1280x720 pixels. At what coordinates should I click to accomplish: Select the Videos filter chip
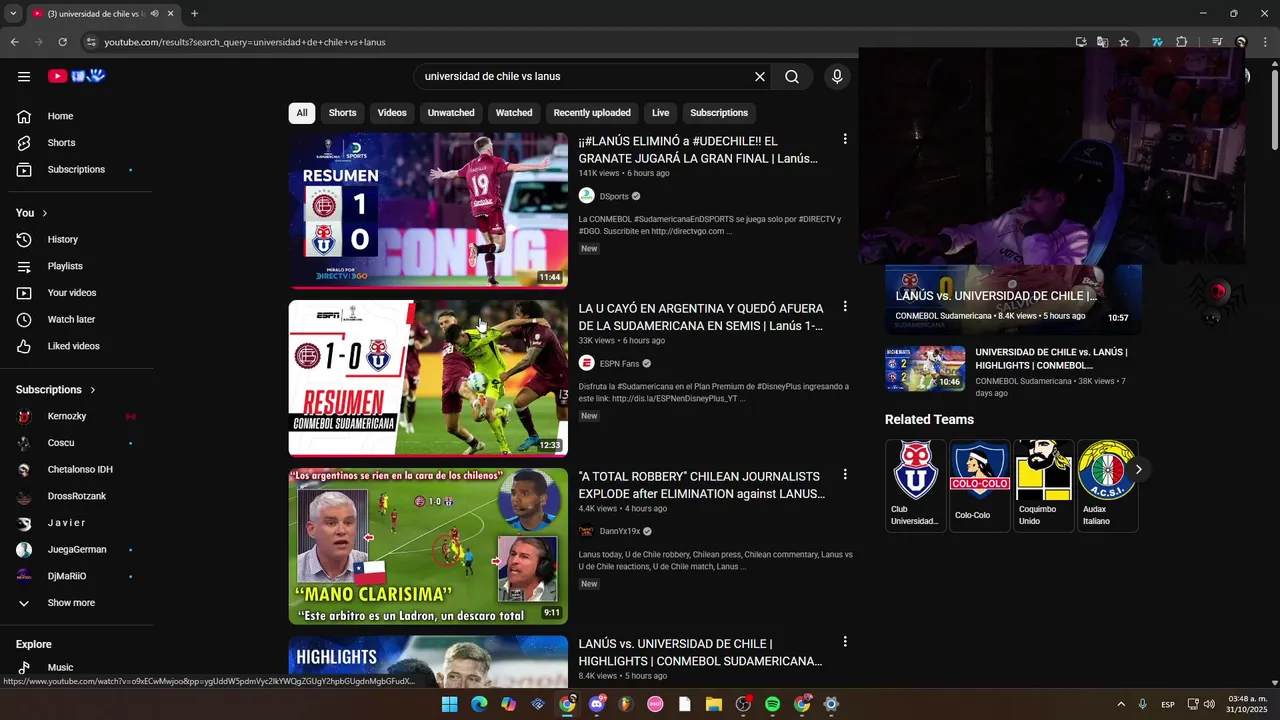click(x=392, y=113)
